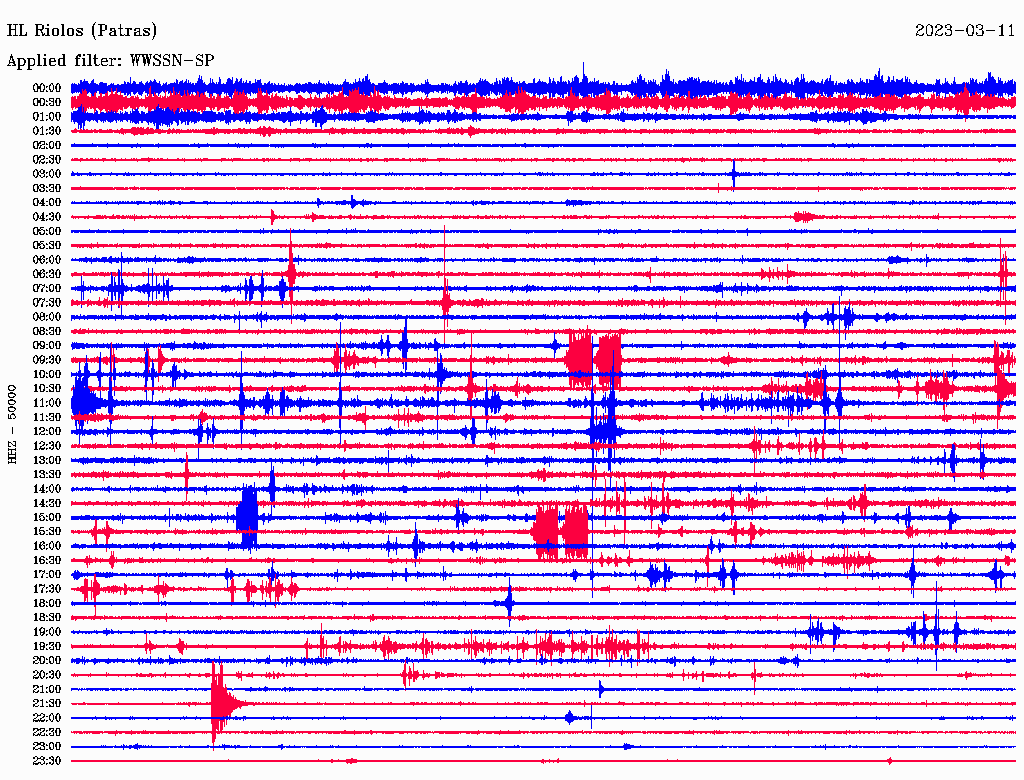Click the '02:30' time label
This screenshot has width=1024, height=780.
click(47, 160)
